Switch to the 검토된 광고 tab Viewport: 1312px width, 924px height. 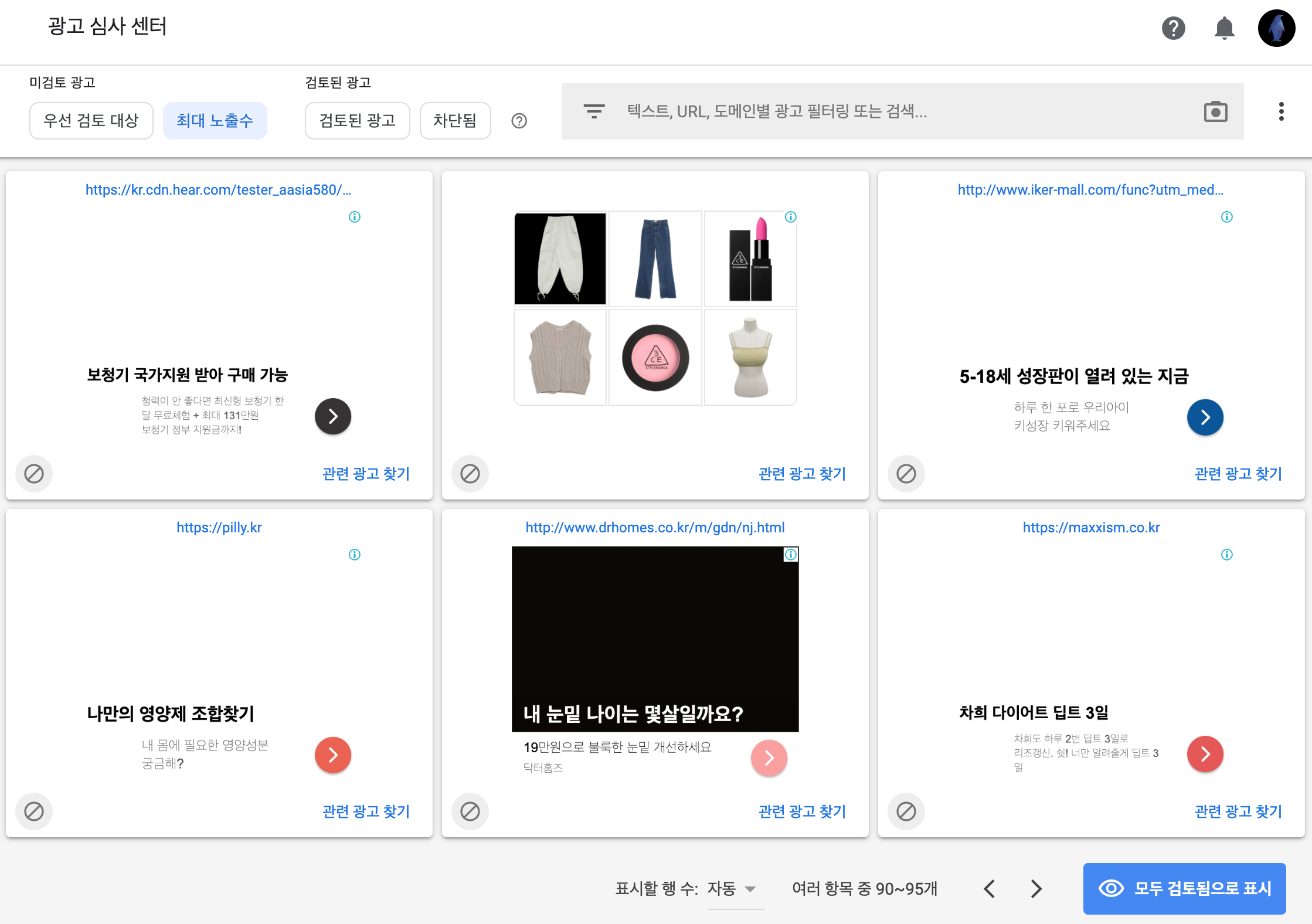coord(357,121)
